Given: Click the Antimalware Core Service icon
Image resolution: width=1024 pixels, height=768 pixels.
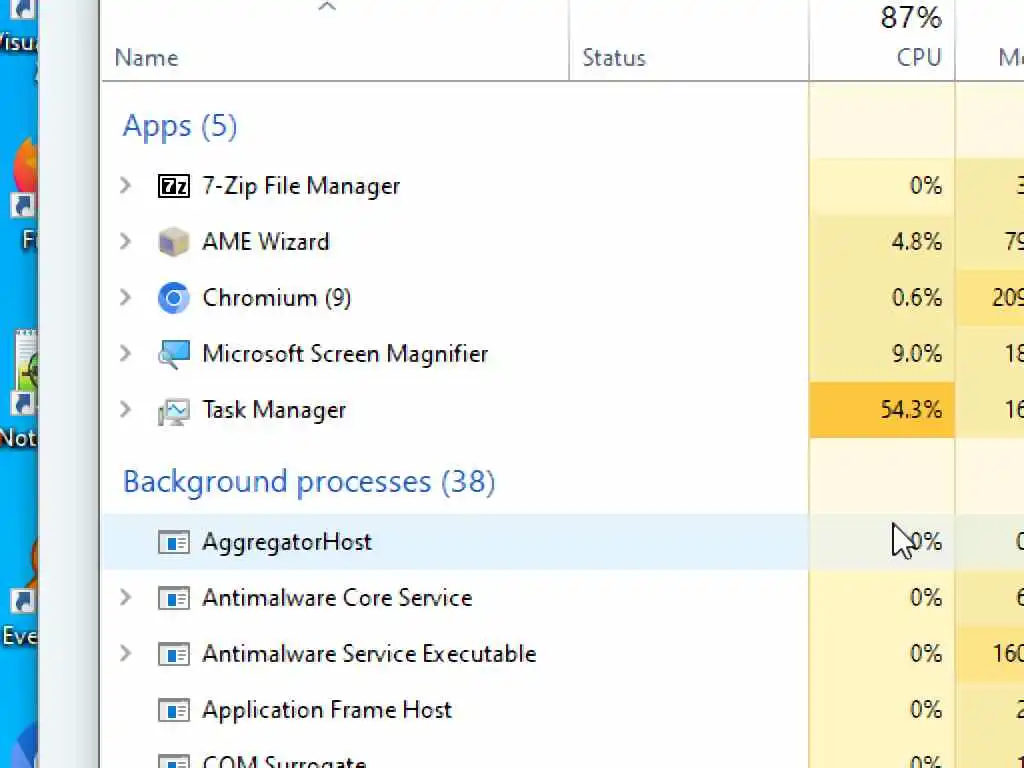Looking at the screenshot, I should point(174,598).
